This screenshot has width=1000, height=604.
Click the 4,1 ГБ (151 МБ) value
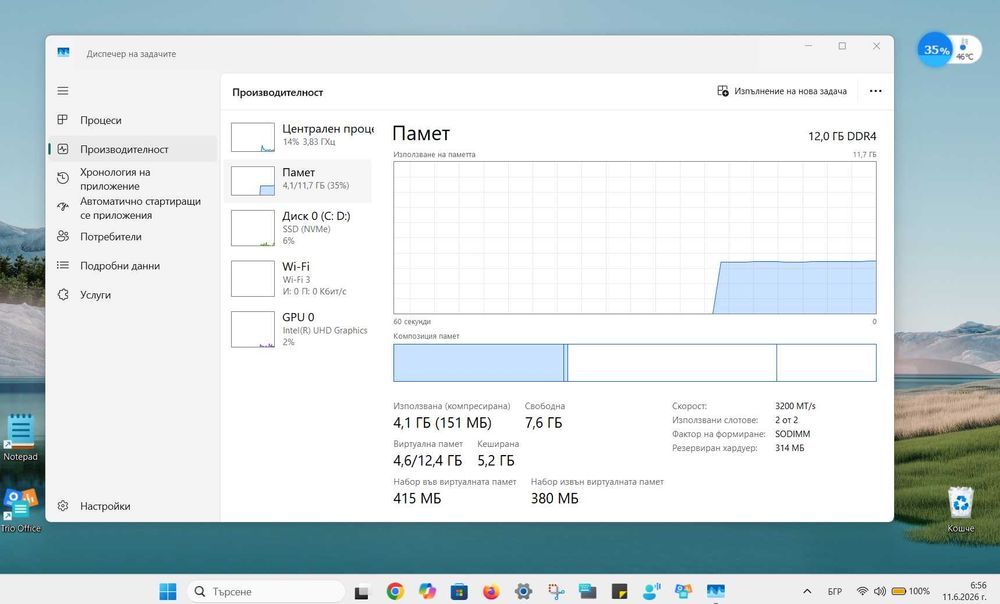442,423
